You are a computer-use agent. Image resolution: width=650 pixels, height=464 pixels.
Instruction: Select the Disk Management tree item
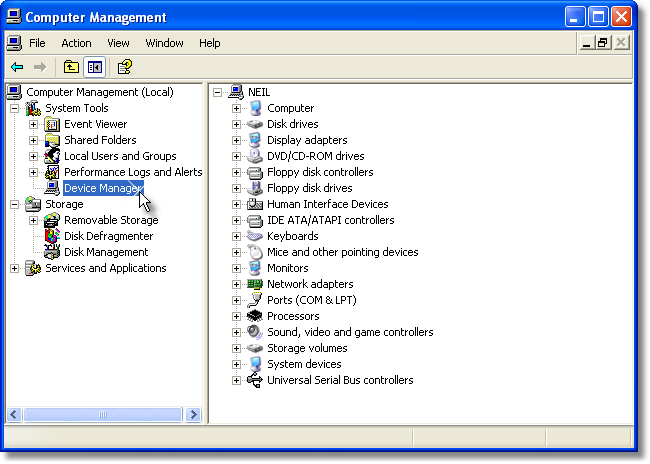106,252
